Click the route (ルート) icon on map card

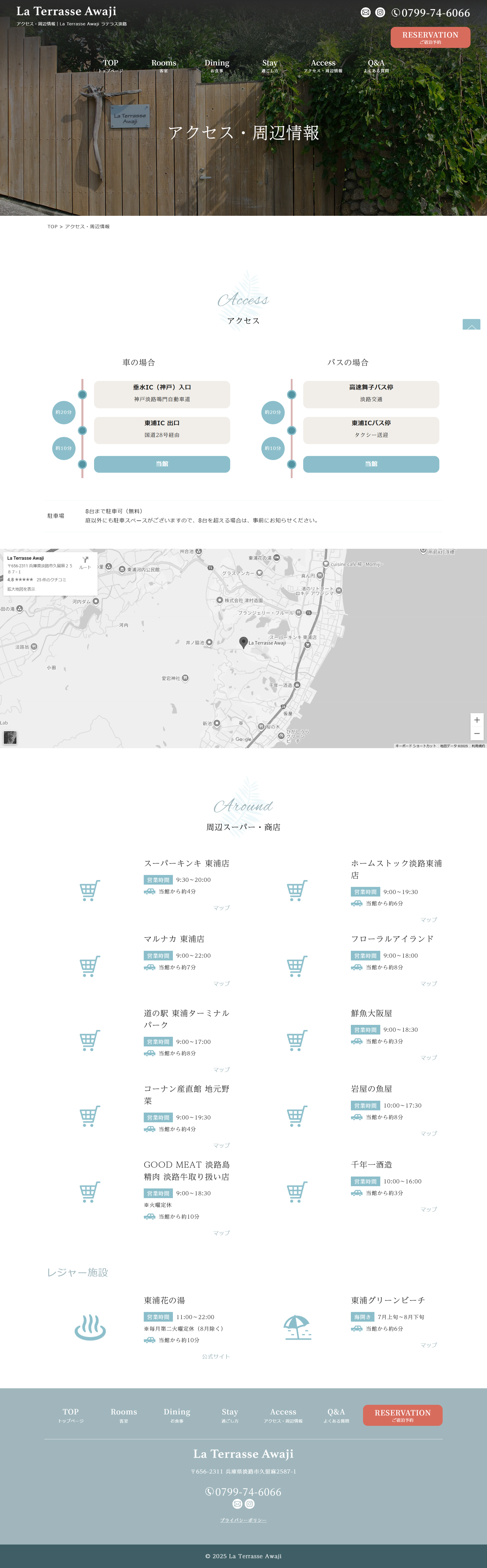tap(85, 562)
